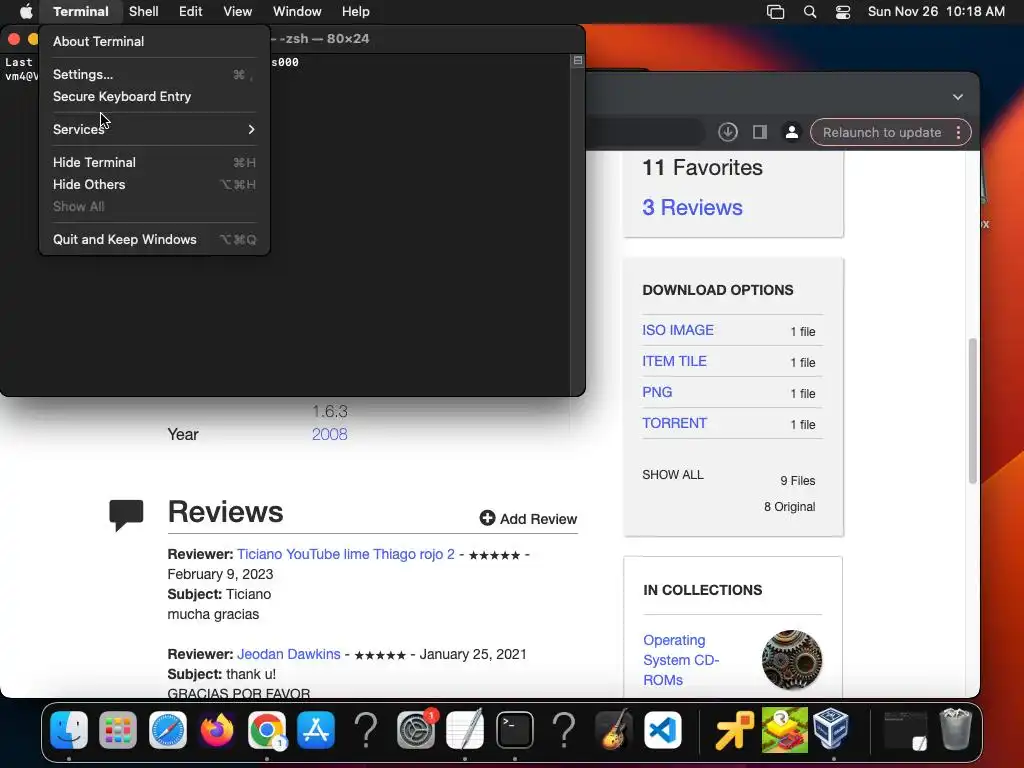Click the 11 Favorites text
Viewport: 1024px width, 768px height.
(x=702, y=168)
